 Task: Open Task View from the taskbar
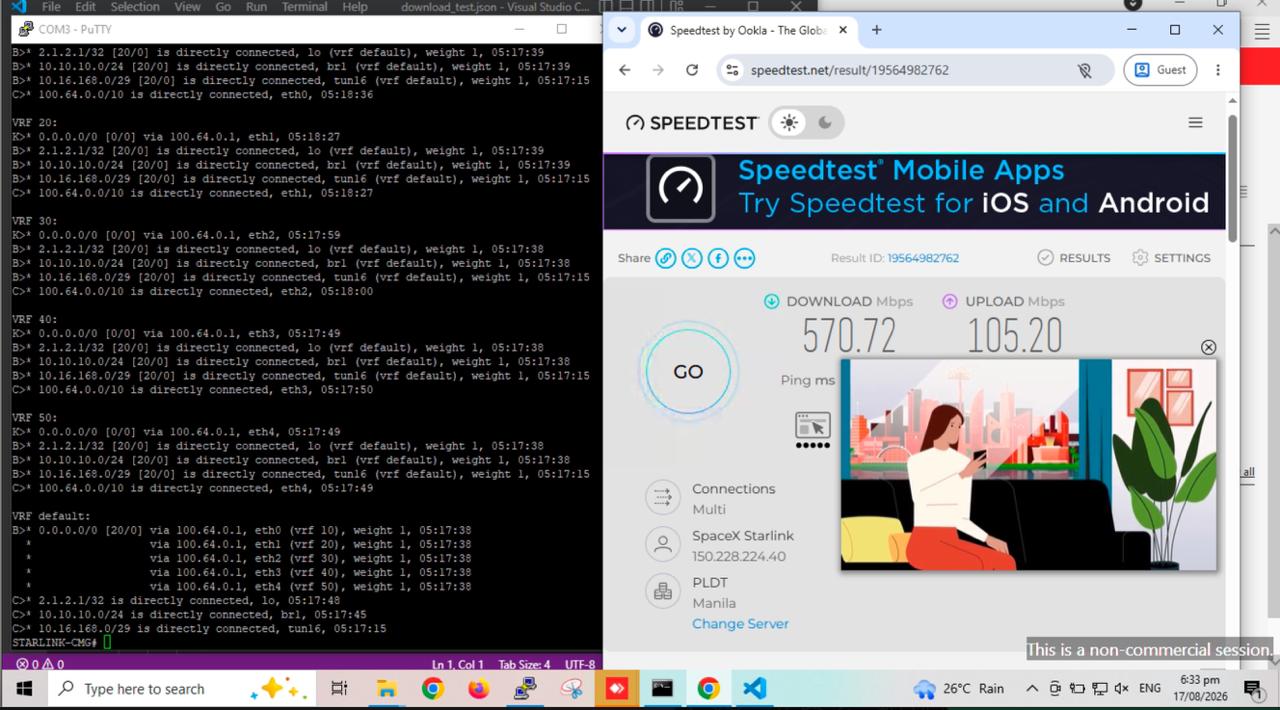pos(339,689)
